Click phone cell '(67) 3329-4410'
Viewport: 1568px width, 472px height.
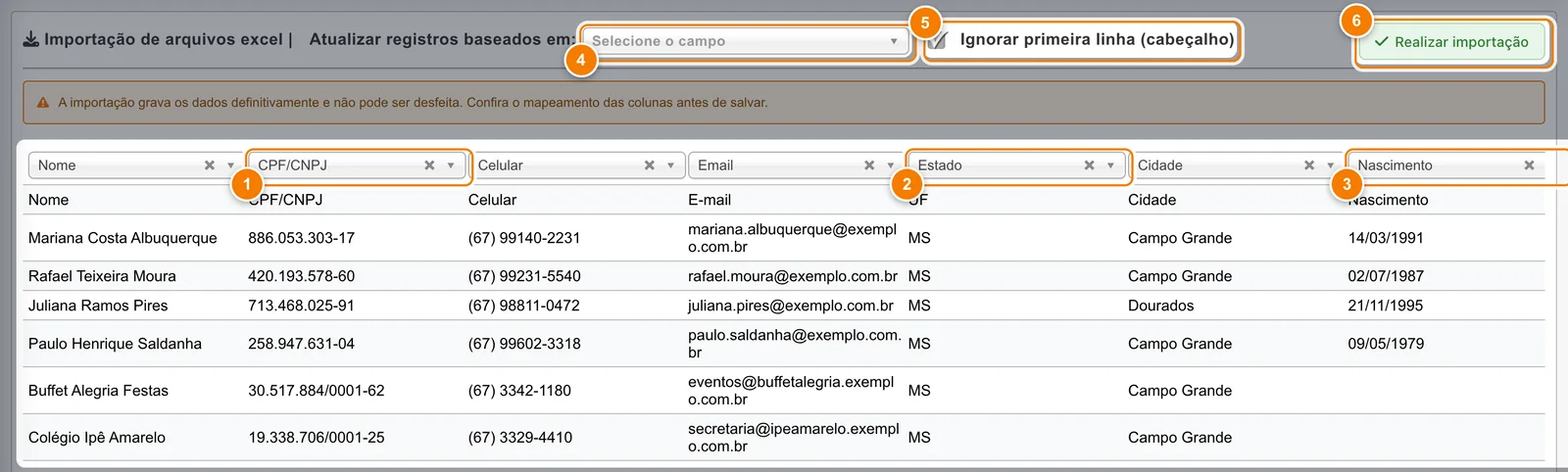(x=520, y=438)
